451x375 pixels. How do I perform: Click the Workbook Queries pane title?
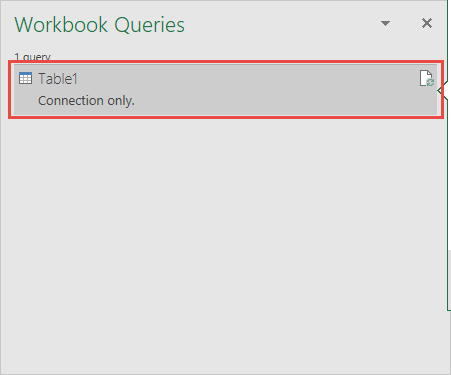(99, 25)
